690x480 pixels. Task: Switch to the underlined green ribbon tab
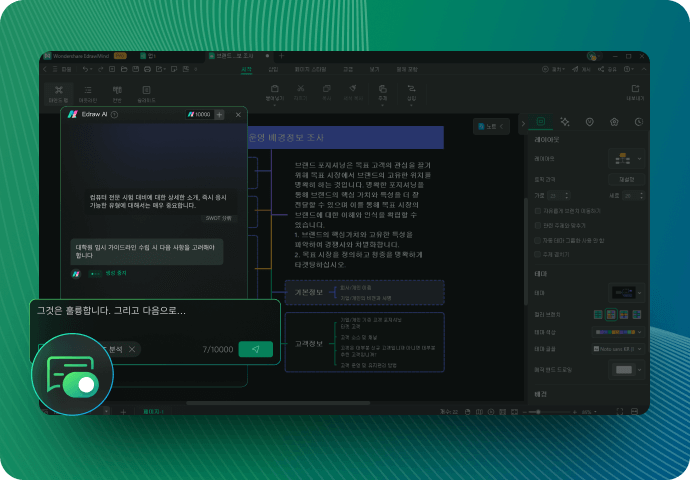pyautogui.click(x=246, y=70)
